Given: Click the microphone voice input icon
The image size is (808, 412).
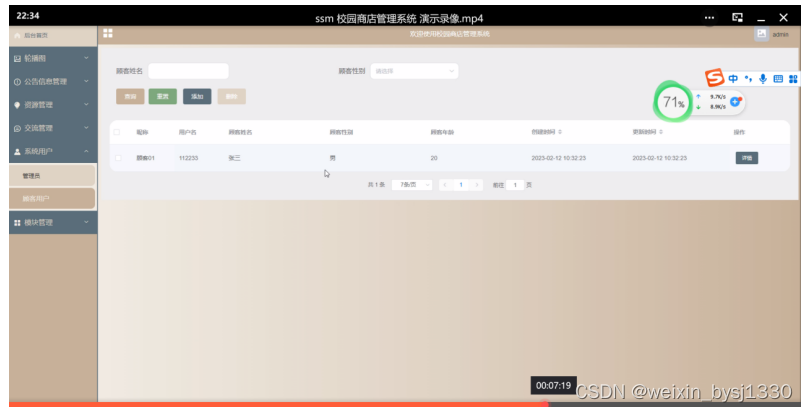Looking at the screenshot, I should [x=763, y=79].
